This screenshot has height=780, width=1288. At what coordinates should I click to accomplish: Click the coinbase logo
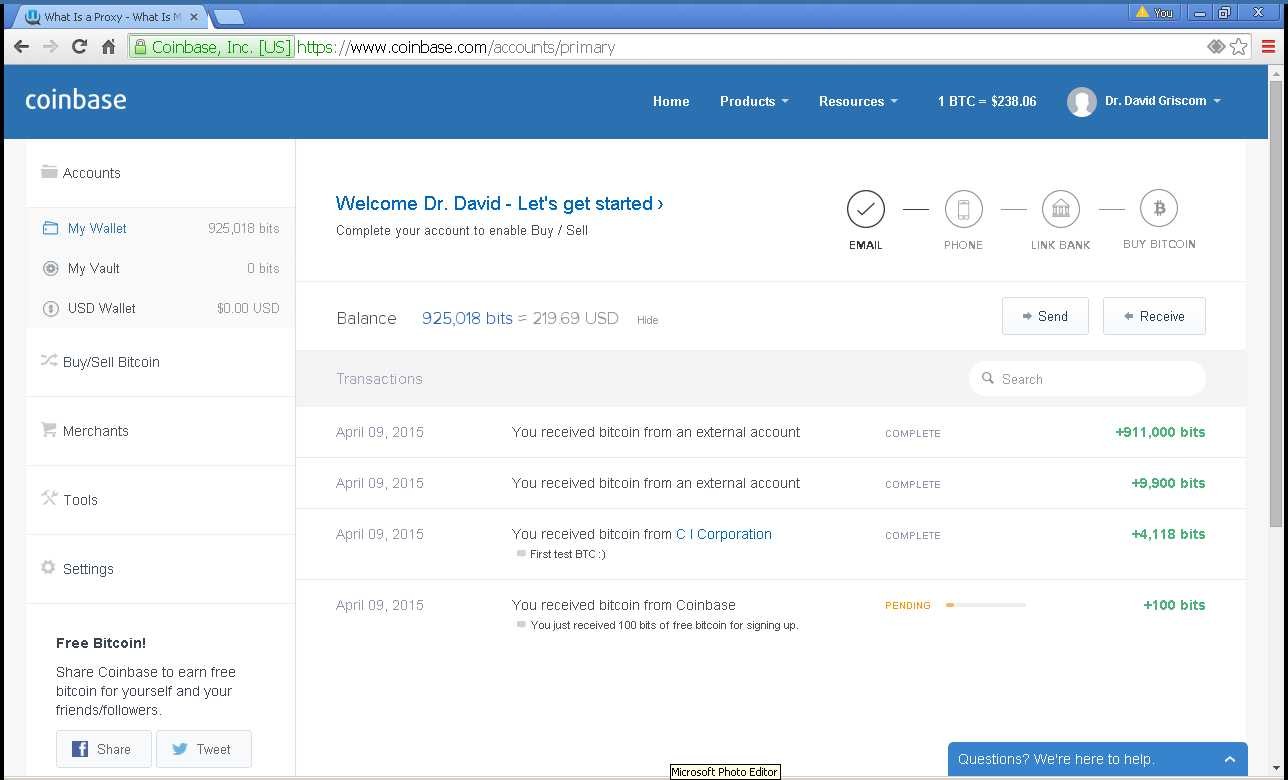[x=76, y=100]
